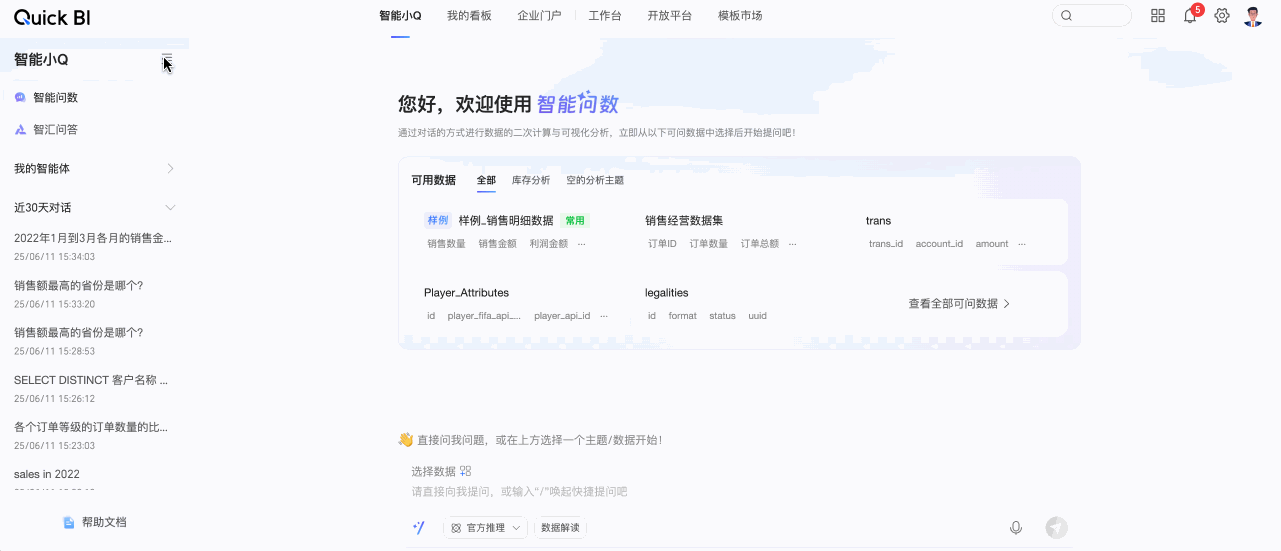Image resolution: width=1281 pixels, height=551 pixels.
Task: Click the 帮助文档 document icon
Action: [x=69, y=522]
